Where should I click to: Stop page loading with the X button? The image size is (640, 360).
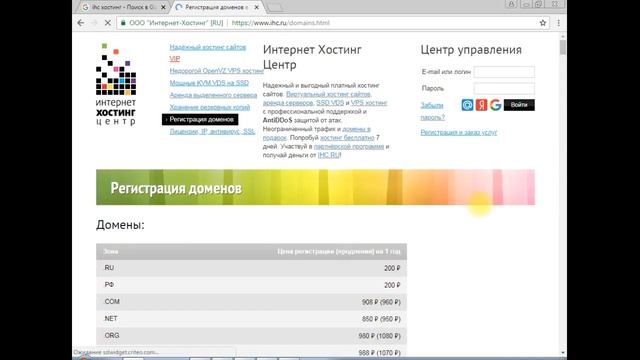coord(107,23)
